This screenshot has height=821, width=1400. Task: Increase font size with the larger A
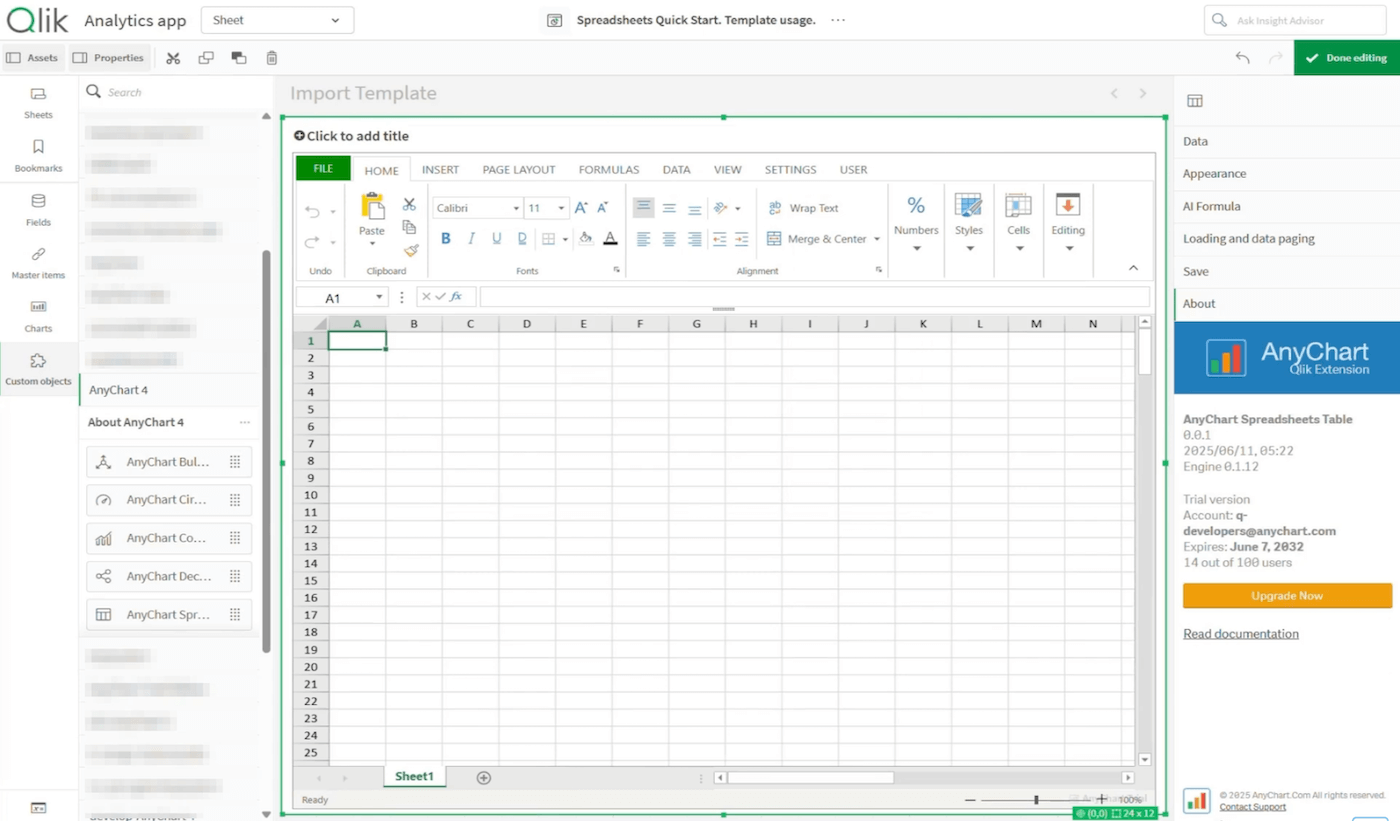tap(581, 208)
